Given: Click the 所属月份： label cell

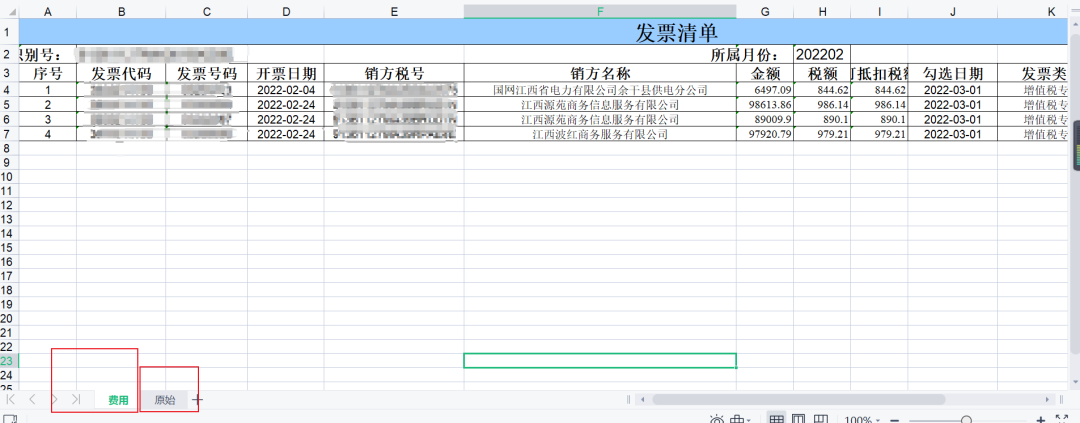Looking at the screenshot, I should [x=745, y=54].
